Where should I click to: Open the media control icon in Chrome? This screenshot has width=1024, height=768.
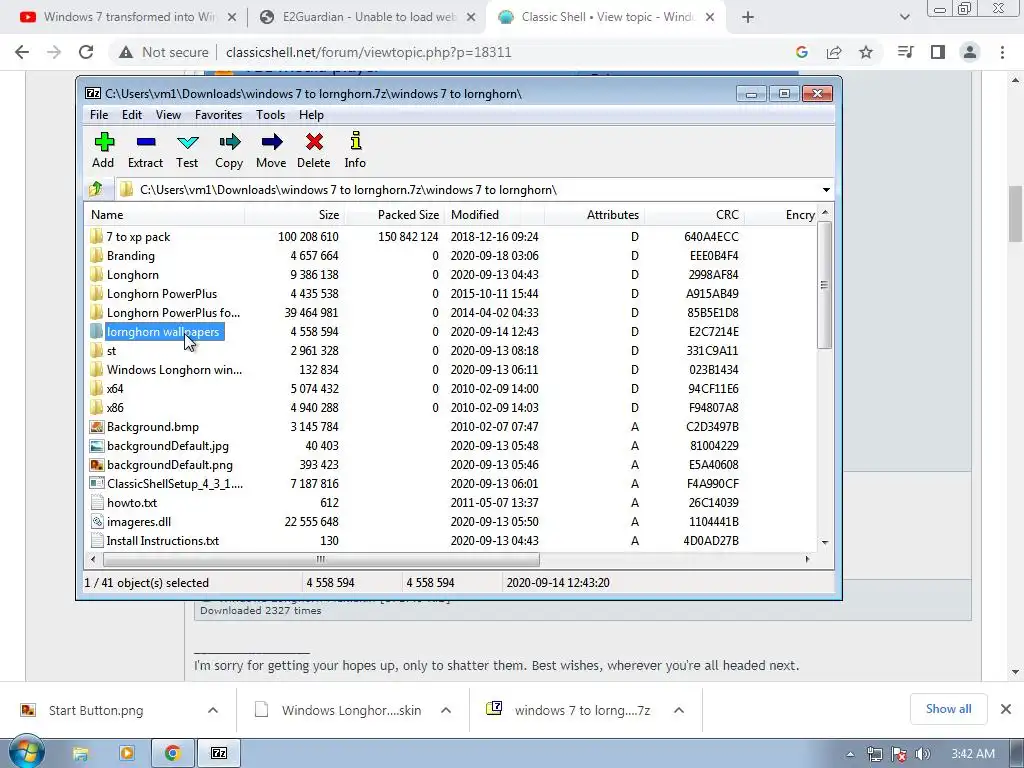(x=906, y=52)
